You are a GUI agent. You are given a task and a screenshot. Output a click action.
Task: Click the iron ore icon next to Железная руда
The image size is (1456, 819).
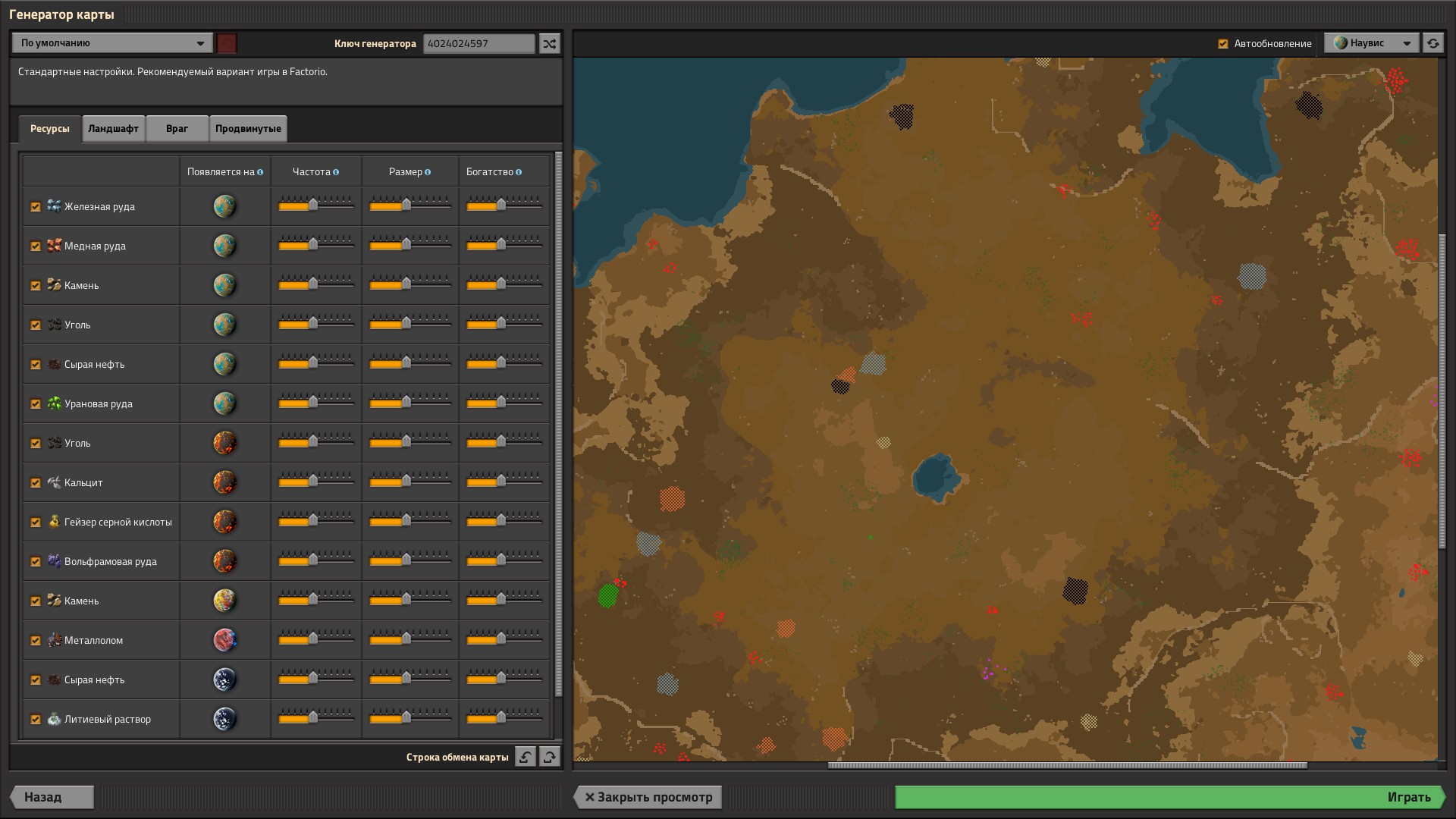point(54,206)
